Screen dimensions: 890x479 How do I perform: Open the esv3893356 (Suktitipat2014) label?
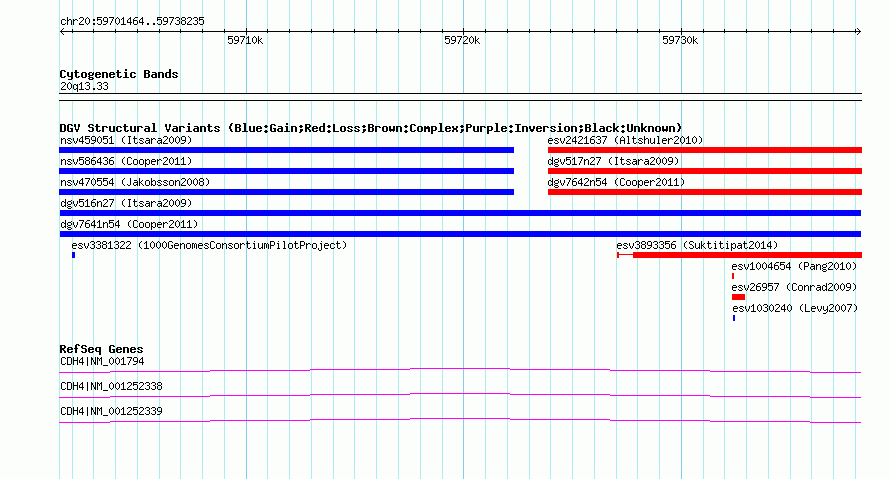[697, 245]
